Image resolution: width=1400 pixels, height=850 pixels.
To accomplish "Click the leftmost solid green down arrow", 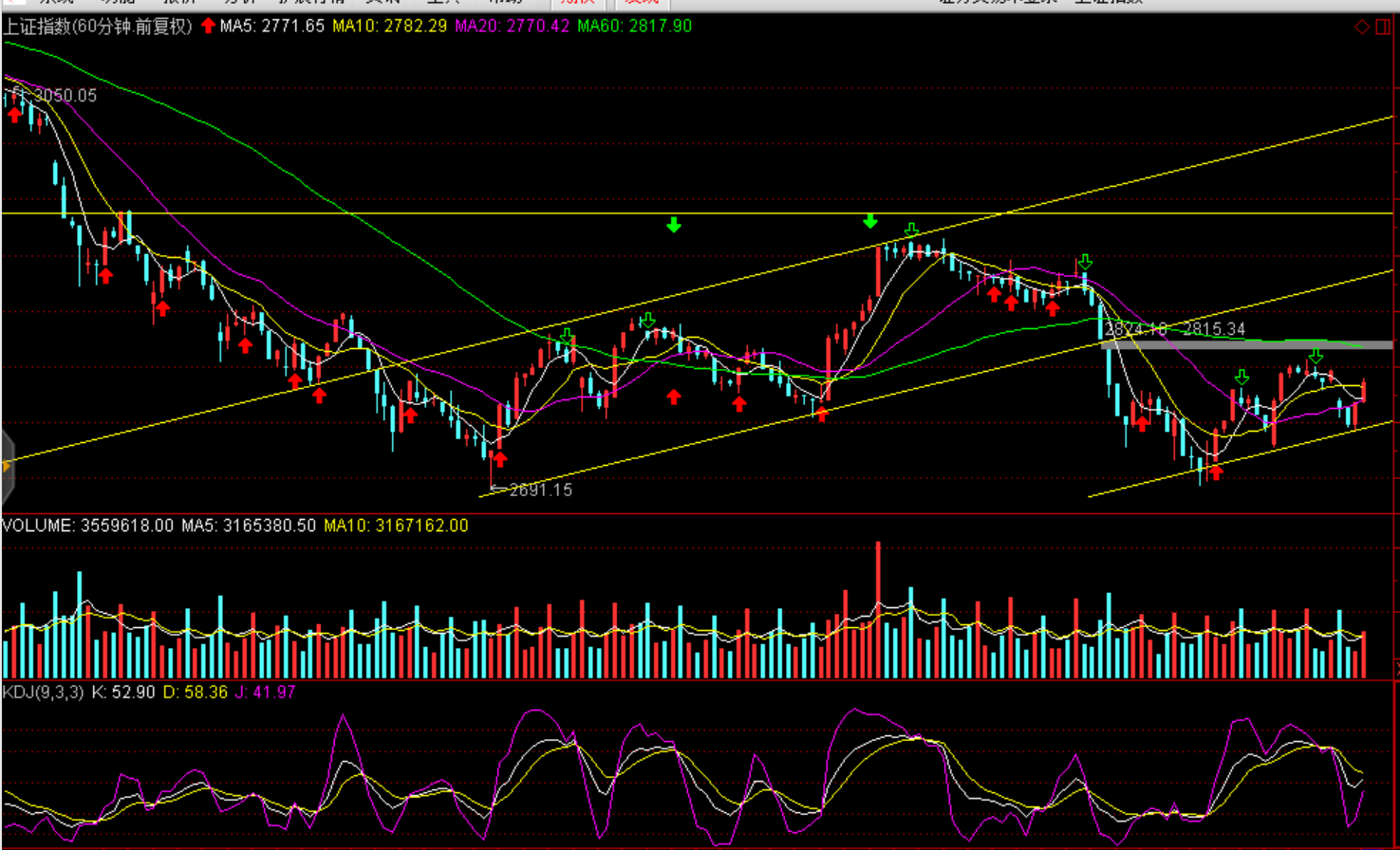I will pos(673,225).
